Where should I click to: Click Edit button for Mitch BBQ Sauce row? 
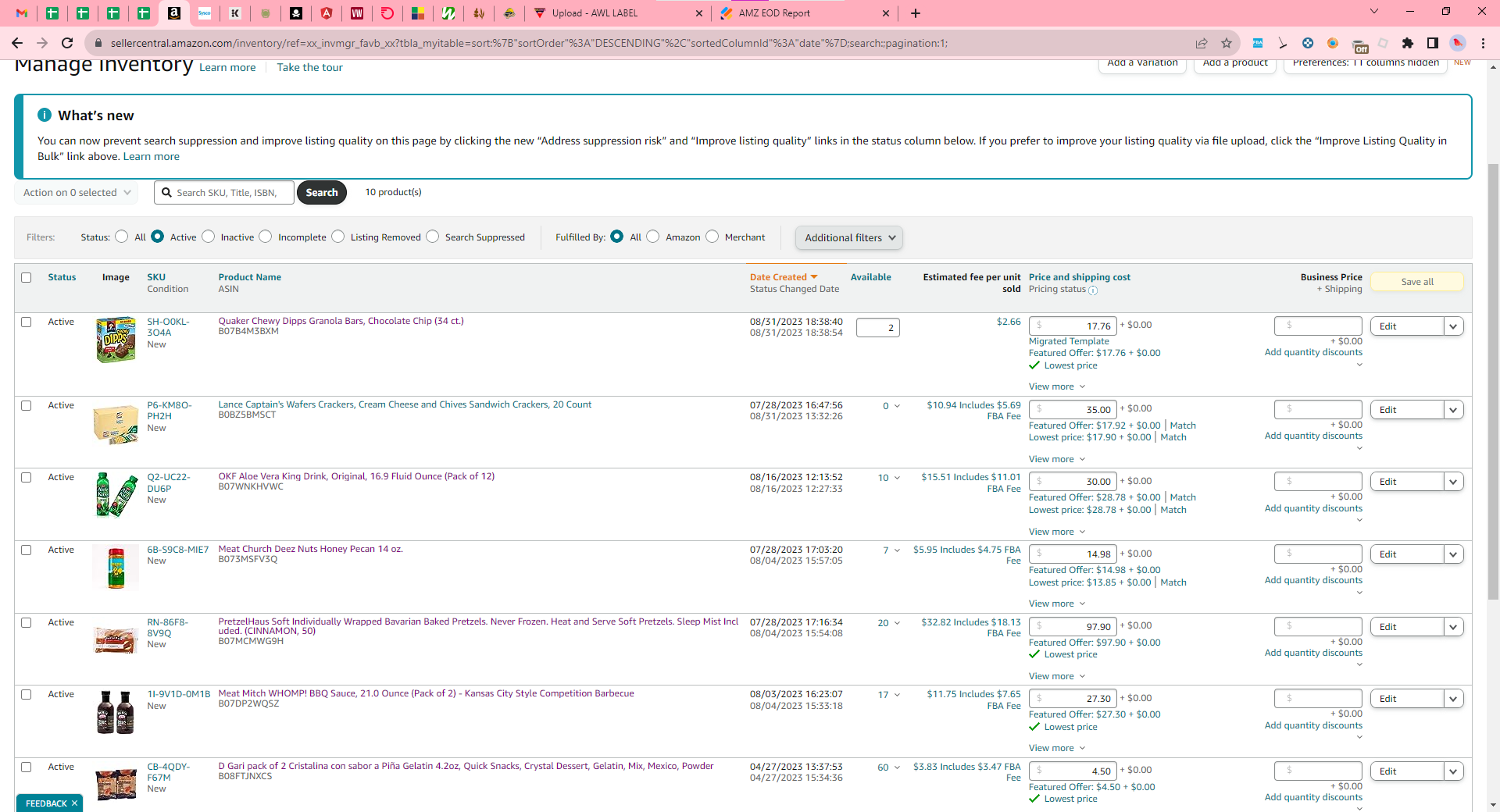(1407, 699)
